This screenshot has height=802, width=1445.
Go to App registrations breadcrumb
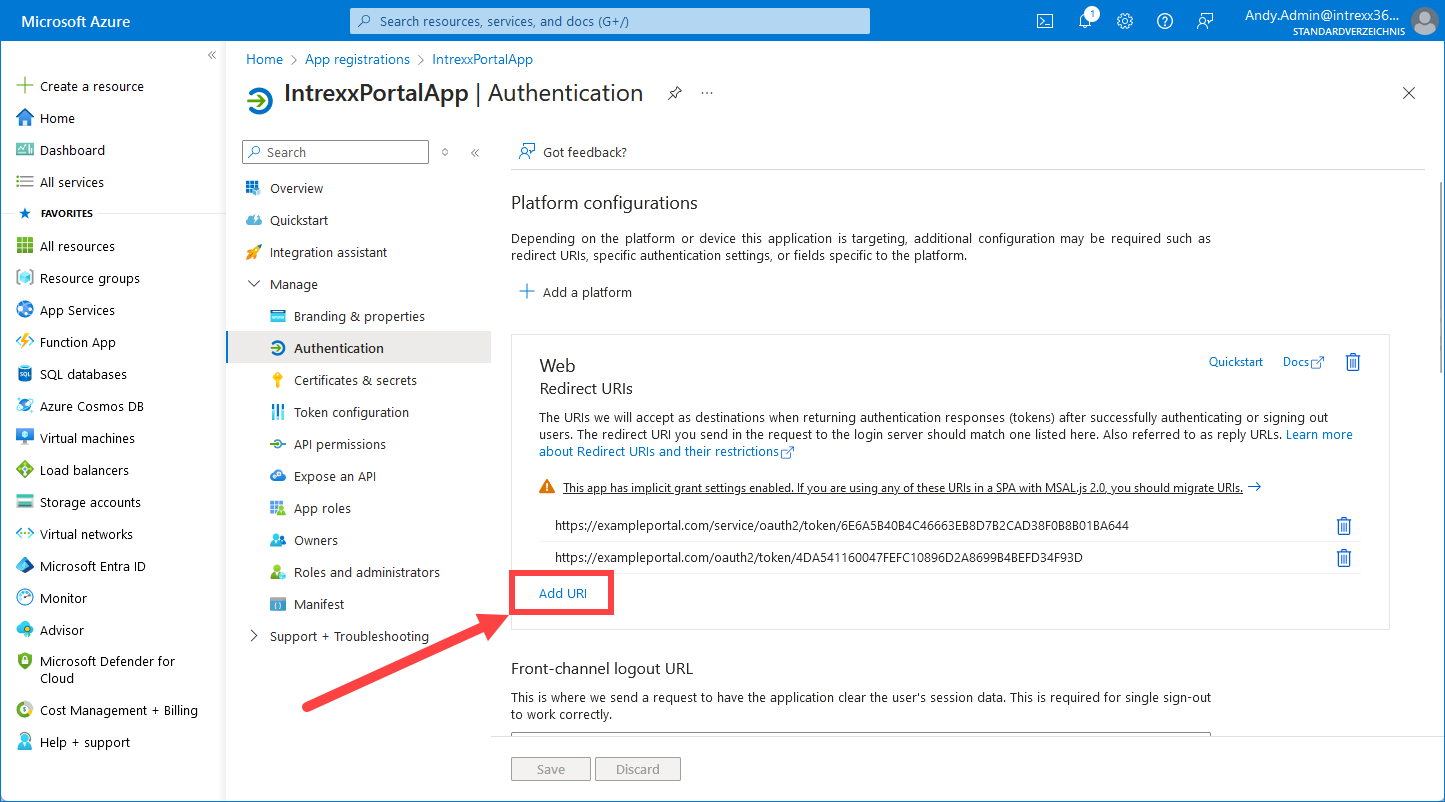[357, 60]
